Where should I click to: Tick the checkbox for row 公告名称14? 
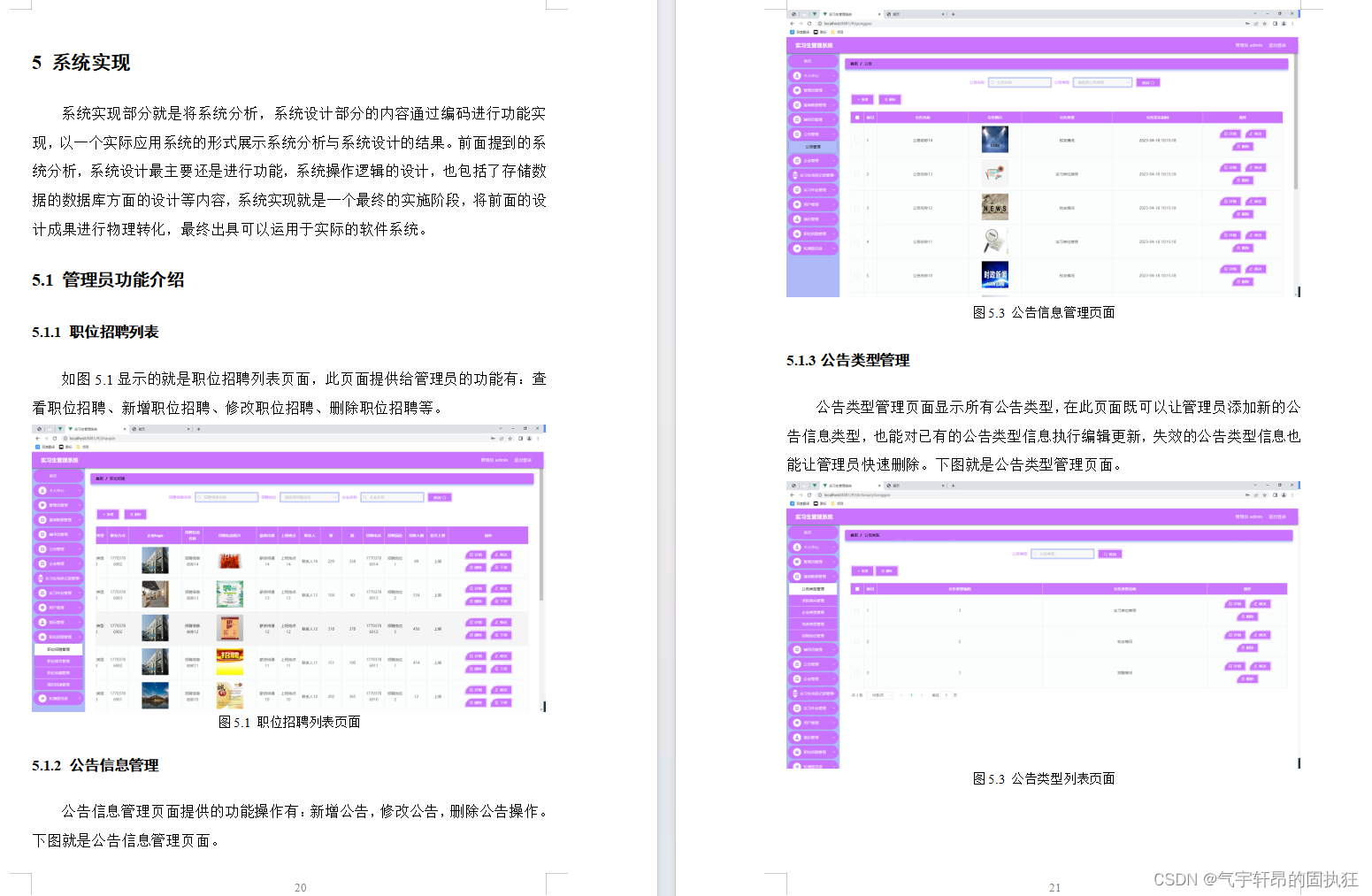856,140
